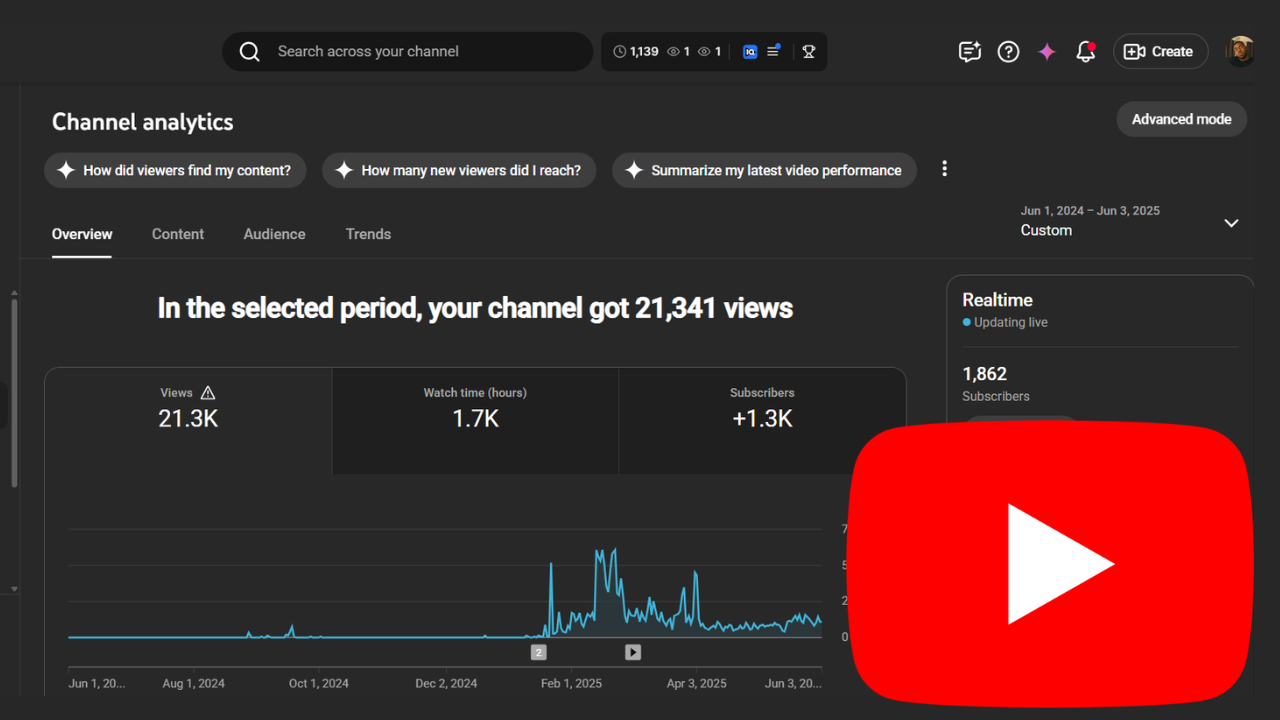Select 'How many new viewers did I reach?' chip
Screen dimensions: 1280x720
[459, 170]
